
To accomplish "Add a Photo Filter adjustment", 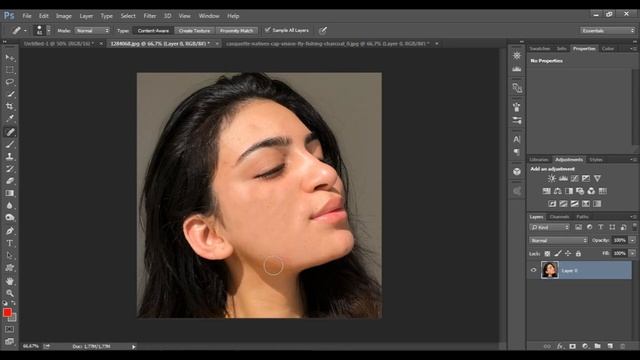I will 580,191.
